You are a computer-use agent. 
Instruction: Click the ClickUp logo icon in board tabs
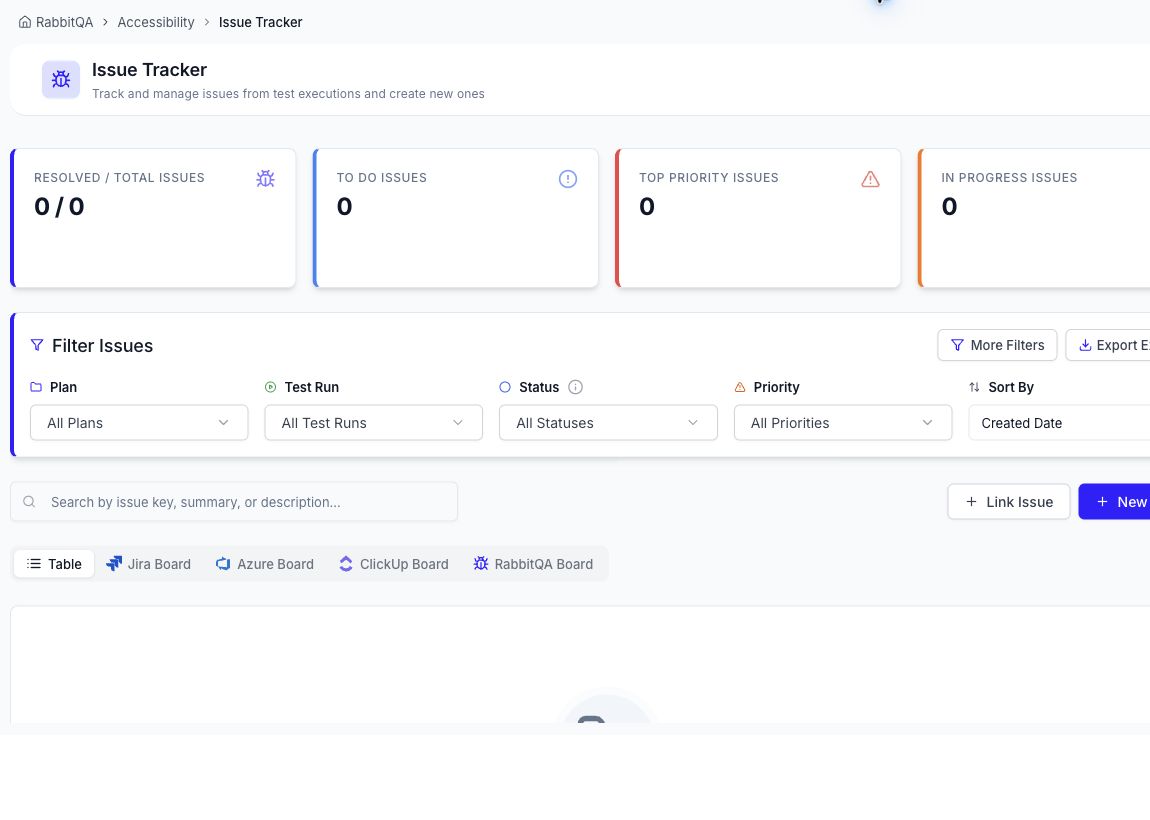345,563
